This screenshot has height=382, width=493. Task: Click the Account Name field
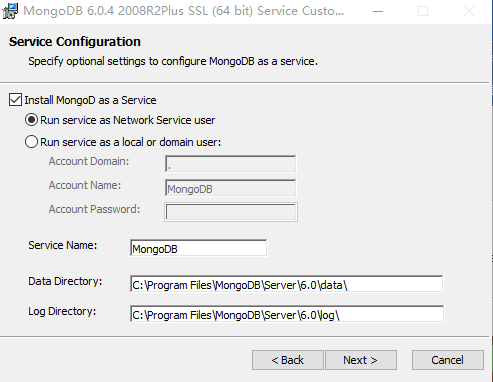(230, 188)
